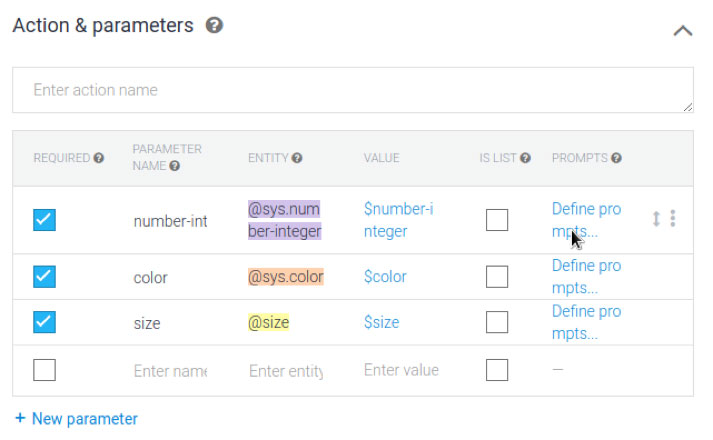Click help icon next to IS LIST header
713x440 pixels.
pos(525,158)
